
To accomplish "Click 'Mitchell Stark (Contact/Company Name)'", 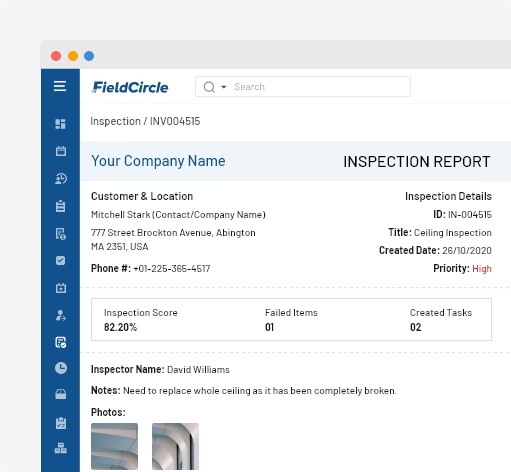I will coord(178,215).
